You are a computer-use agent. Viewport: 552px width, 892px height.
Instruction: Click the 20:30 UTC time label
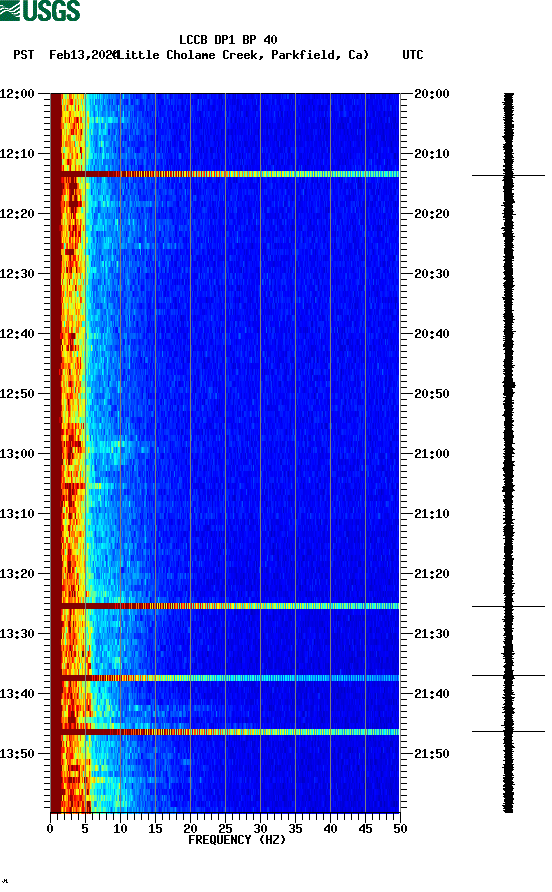click(432, 274)
